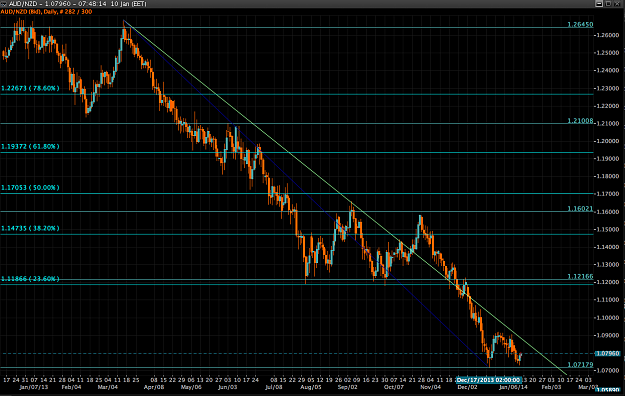Click the highlighted current price tag 1.07960
625x396 pixels.
coord(607,353)
